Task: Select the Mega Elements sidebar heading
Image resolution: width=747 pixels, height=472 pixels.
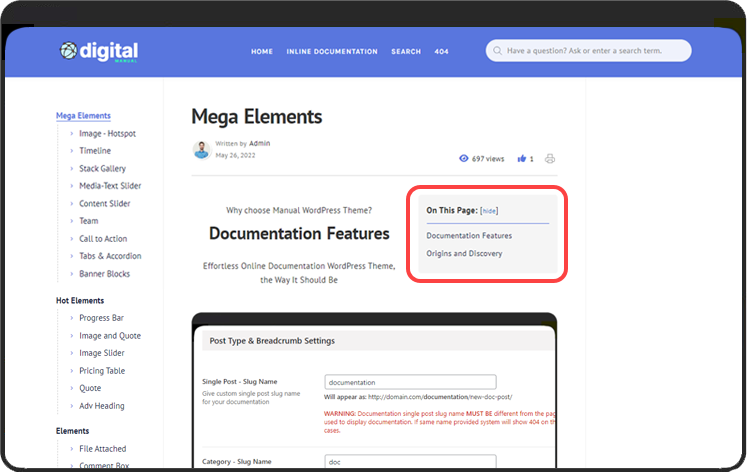Action: pos(83,116)
